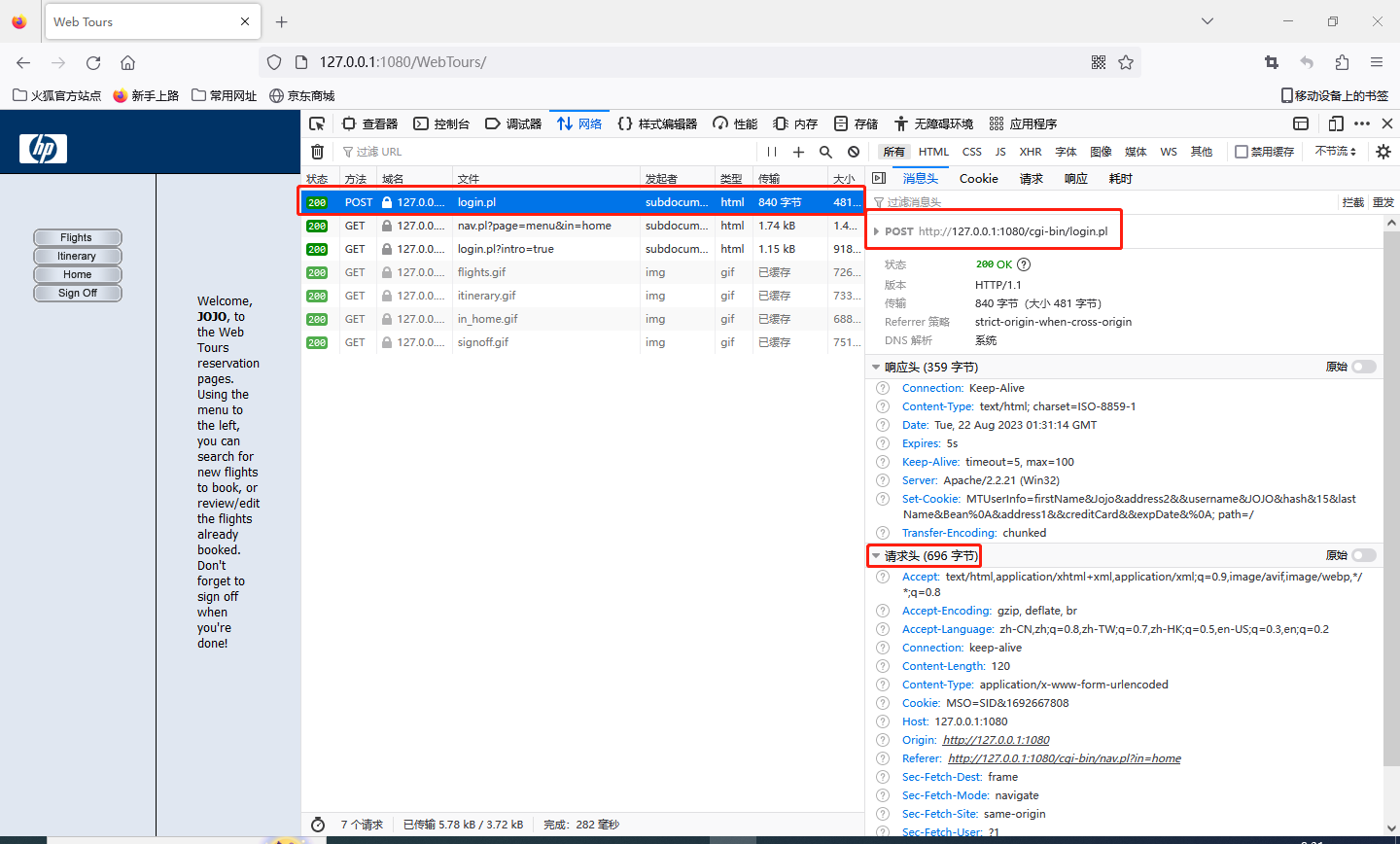Toggle the responsive design mode icon
The image size is (1400, 844).
click(1336, 123)
